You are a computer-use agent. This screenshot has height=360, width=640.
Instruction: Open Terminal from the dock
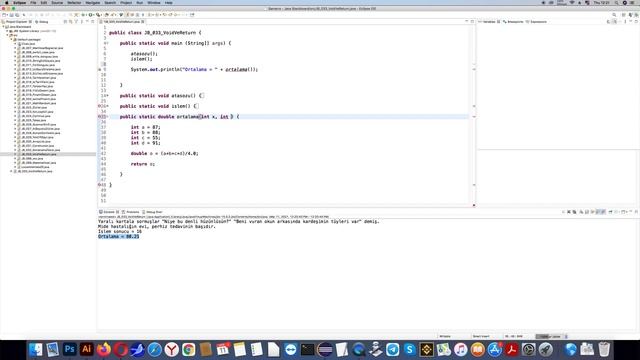coord(307,349)
